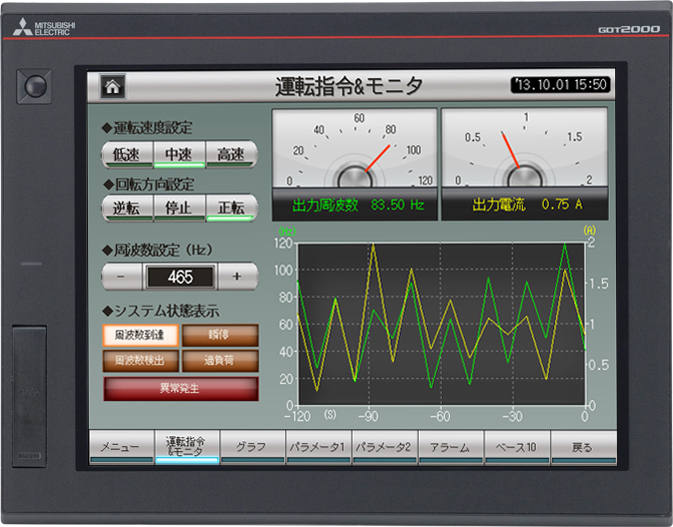
Task: Increase frequency with the plus button
Action: (x=237, y=277)
